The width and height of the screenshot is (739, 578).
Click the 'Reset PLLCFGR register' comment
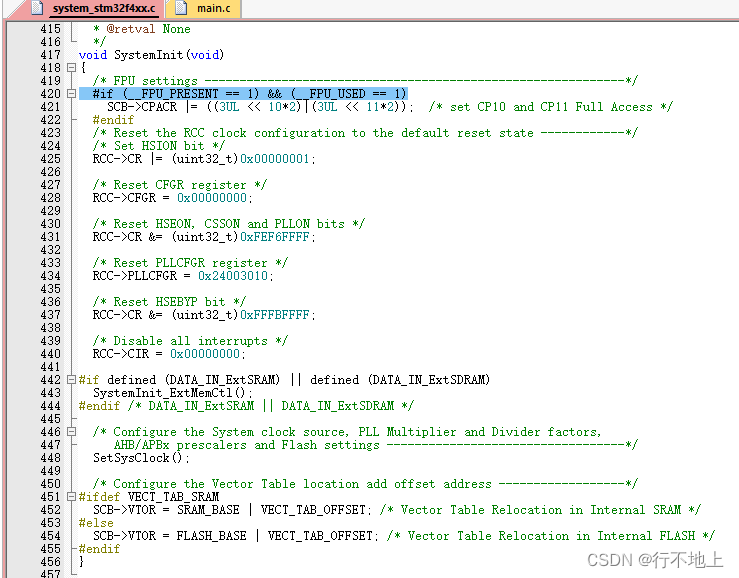tap(190, 263)
